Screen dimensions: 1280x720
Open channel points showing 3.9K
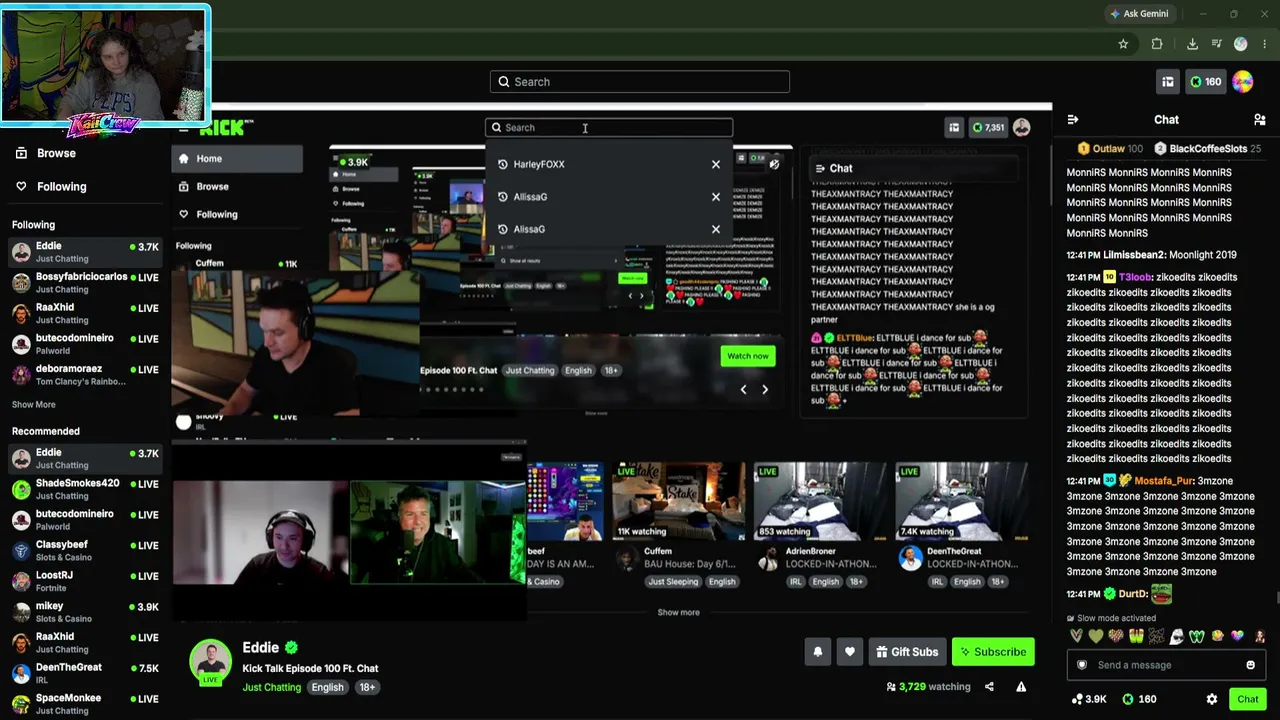point(1088,699)
